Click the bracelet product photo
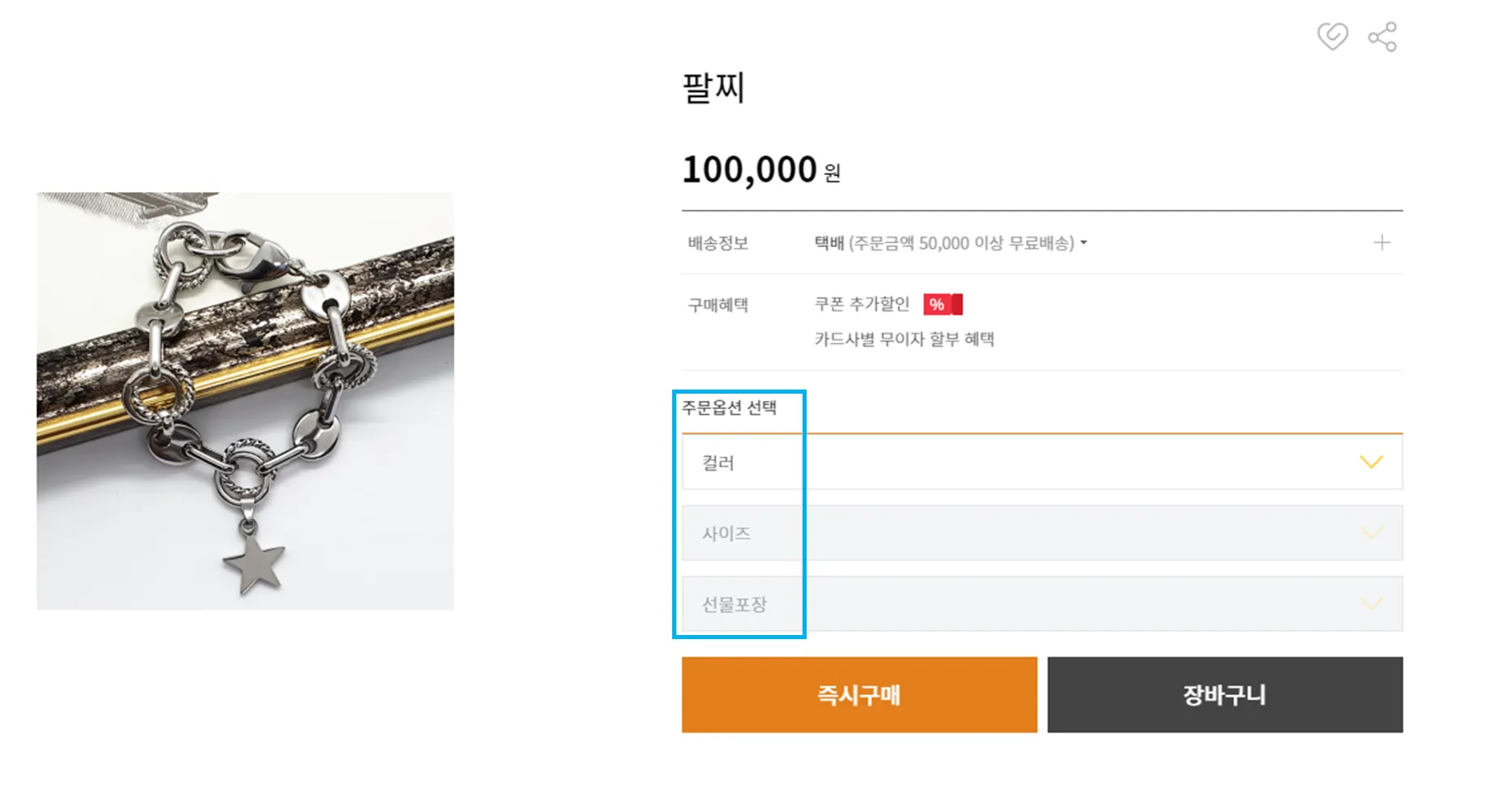 coord(245,401)
